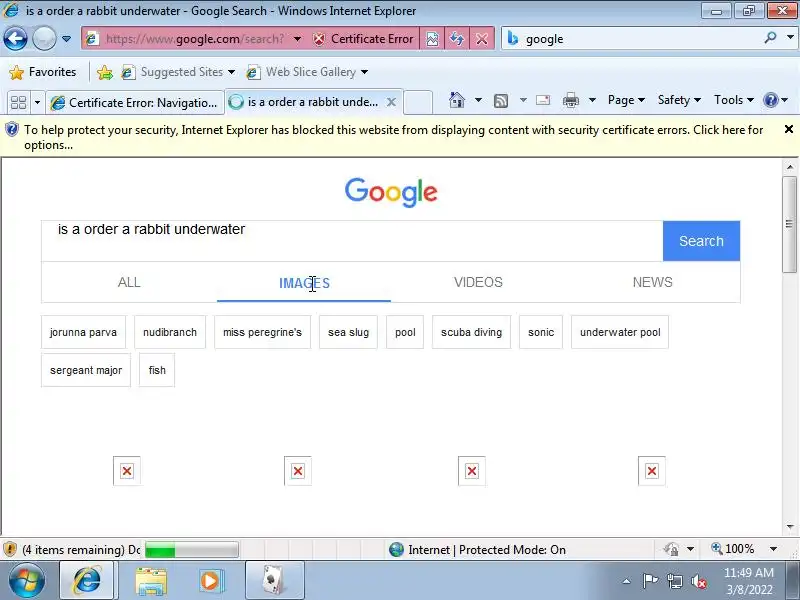Switch to the ALL results tab
Viewport: 800px width, 600px height.
tap(129, 282)
